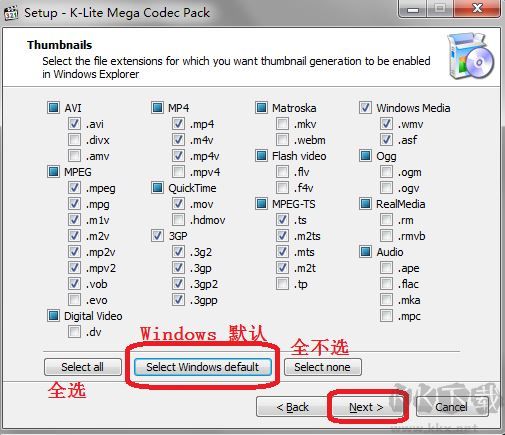Enable the .tp extension
Image resolution: width=505 pixels, height=435 pixels.
click(282, 284)
